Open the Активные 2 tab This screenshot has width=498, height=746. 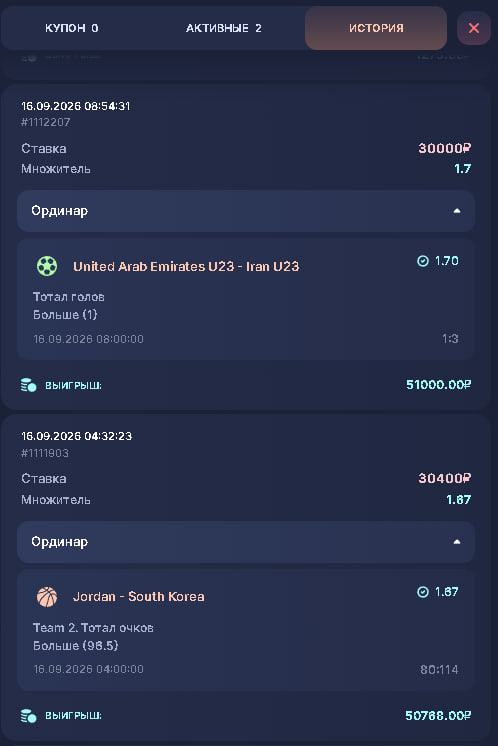[224, 28]
